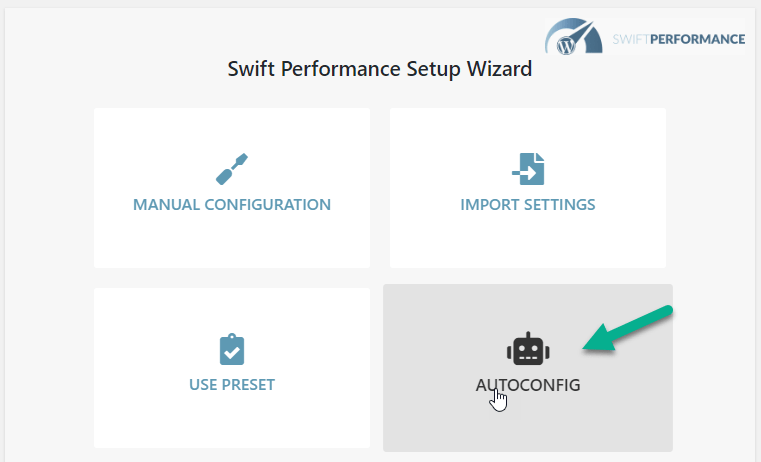Click the SWIFTPERFORMANCE wordmark text
761x462 pixels.
click(x=678, y=39)
